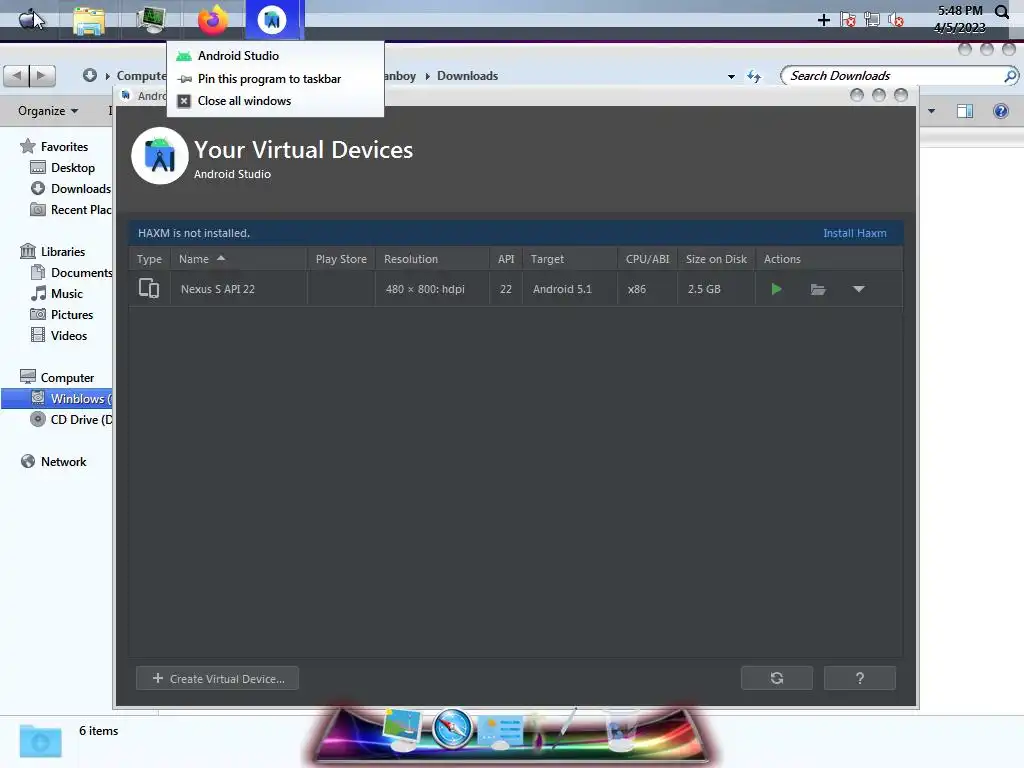Refresh the virtual devices list
This screenshot has width=1024, height=768.
(776, 678)
